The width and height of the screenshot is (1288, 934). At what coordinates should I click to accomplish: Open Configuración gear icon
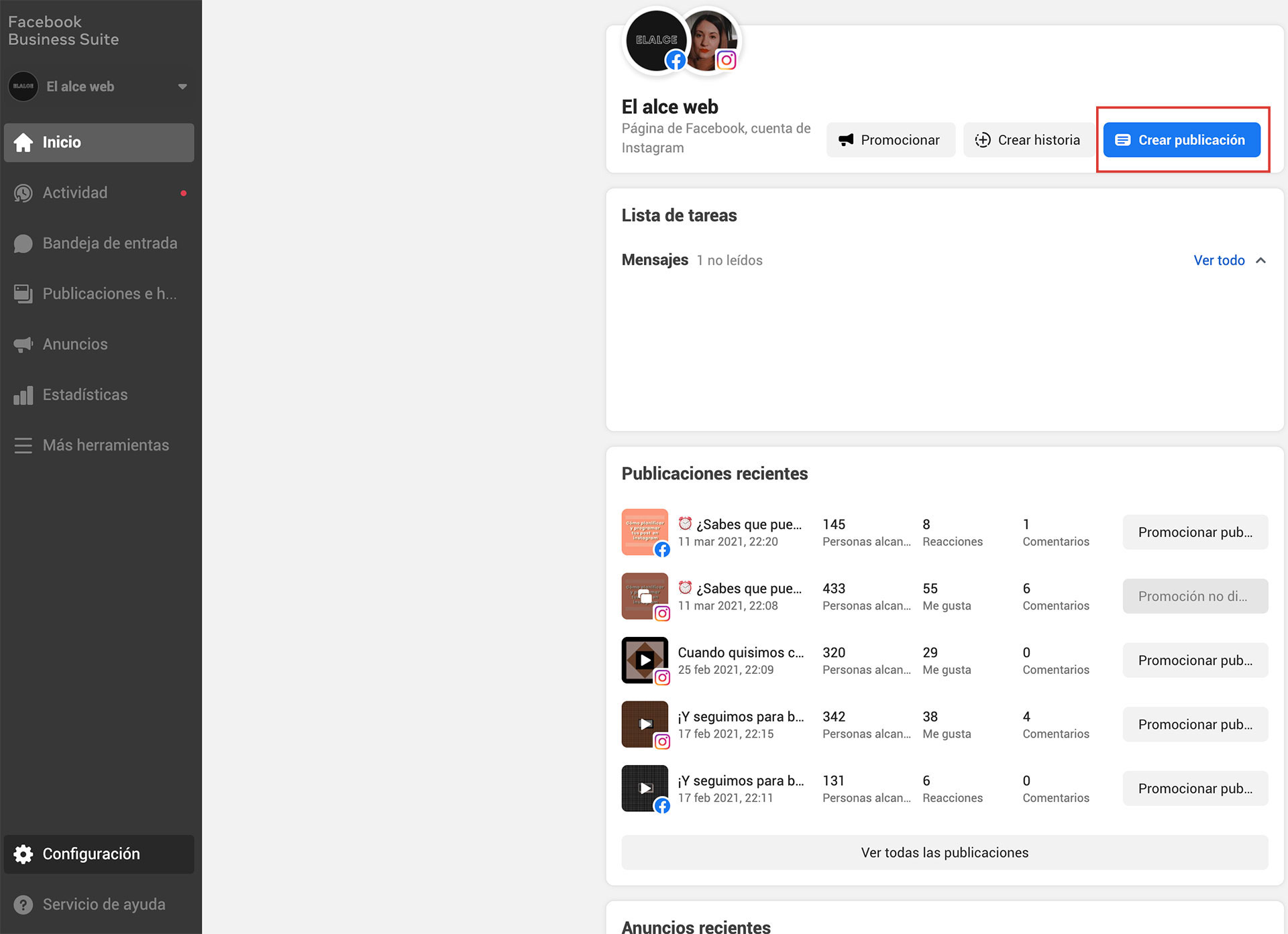pos(23,854)
